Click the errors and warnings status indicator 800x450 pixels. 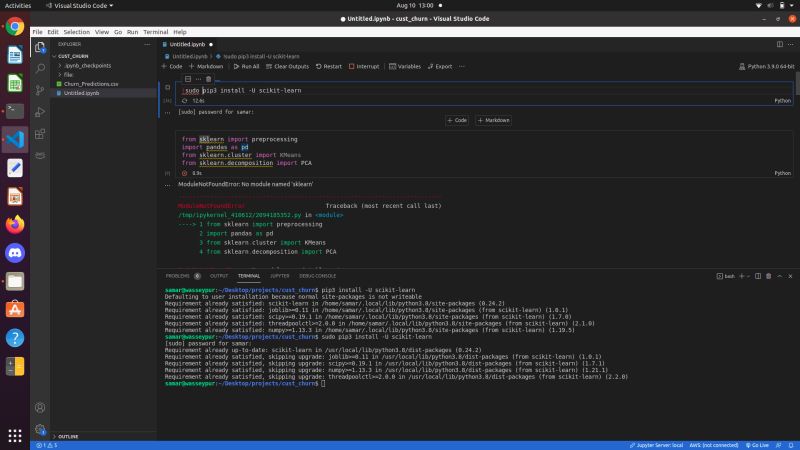(x=47, y=445)
